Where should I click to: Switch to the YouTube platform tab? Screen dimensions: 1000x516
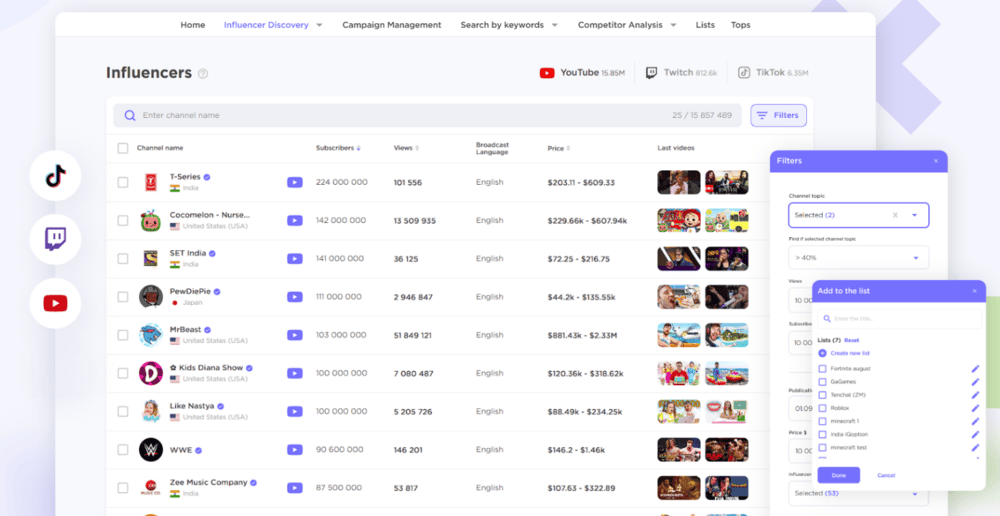(x=582, y=73)
